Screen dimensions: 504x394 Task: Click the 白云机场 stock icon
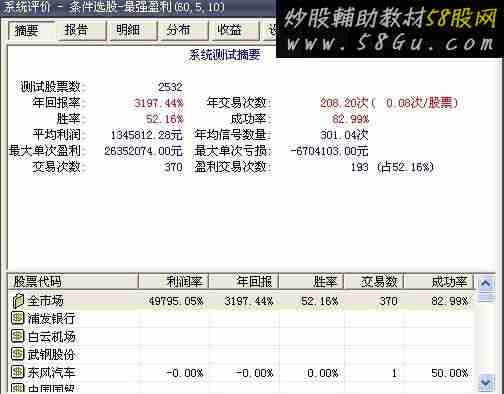tap(18, 336)
